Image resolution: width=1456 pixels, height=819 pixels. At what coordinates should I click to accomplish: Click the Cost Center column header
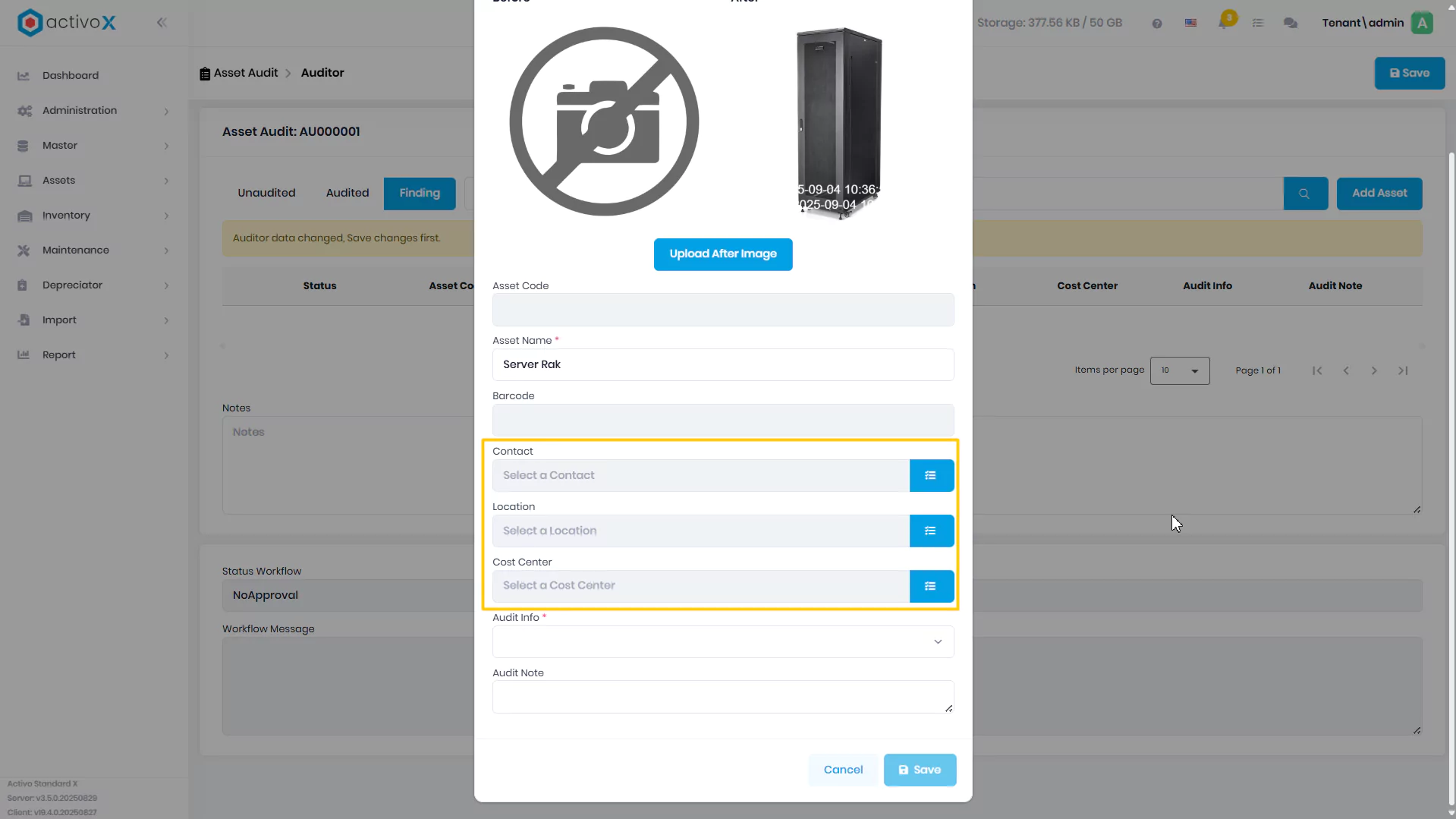[x=1086, y=286]
